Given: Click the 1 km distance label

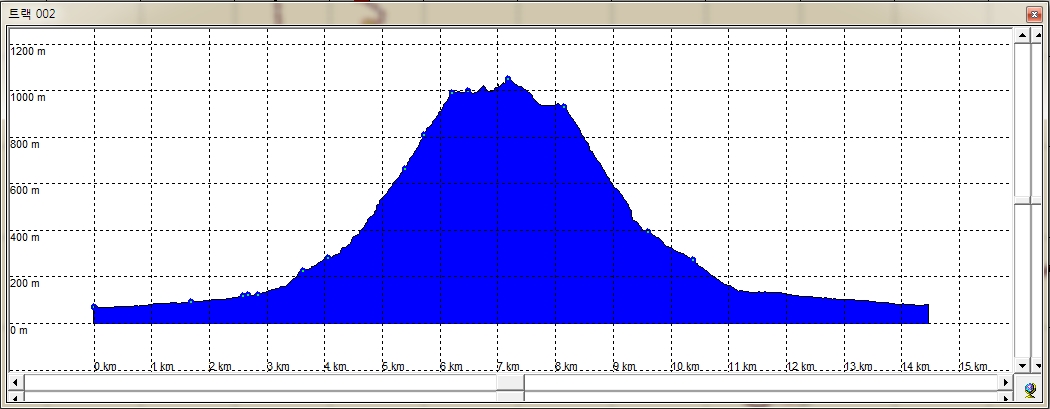Looking at the screenshot, I should [x=163, y=366].
